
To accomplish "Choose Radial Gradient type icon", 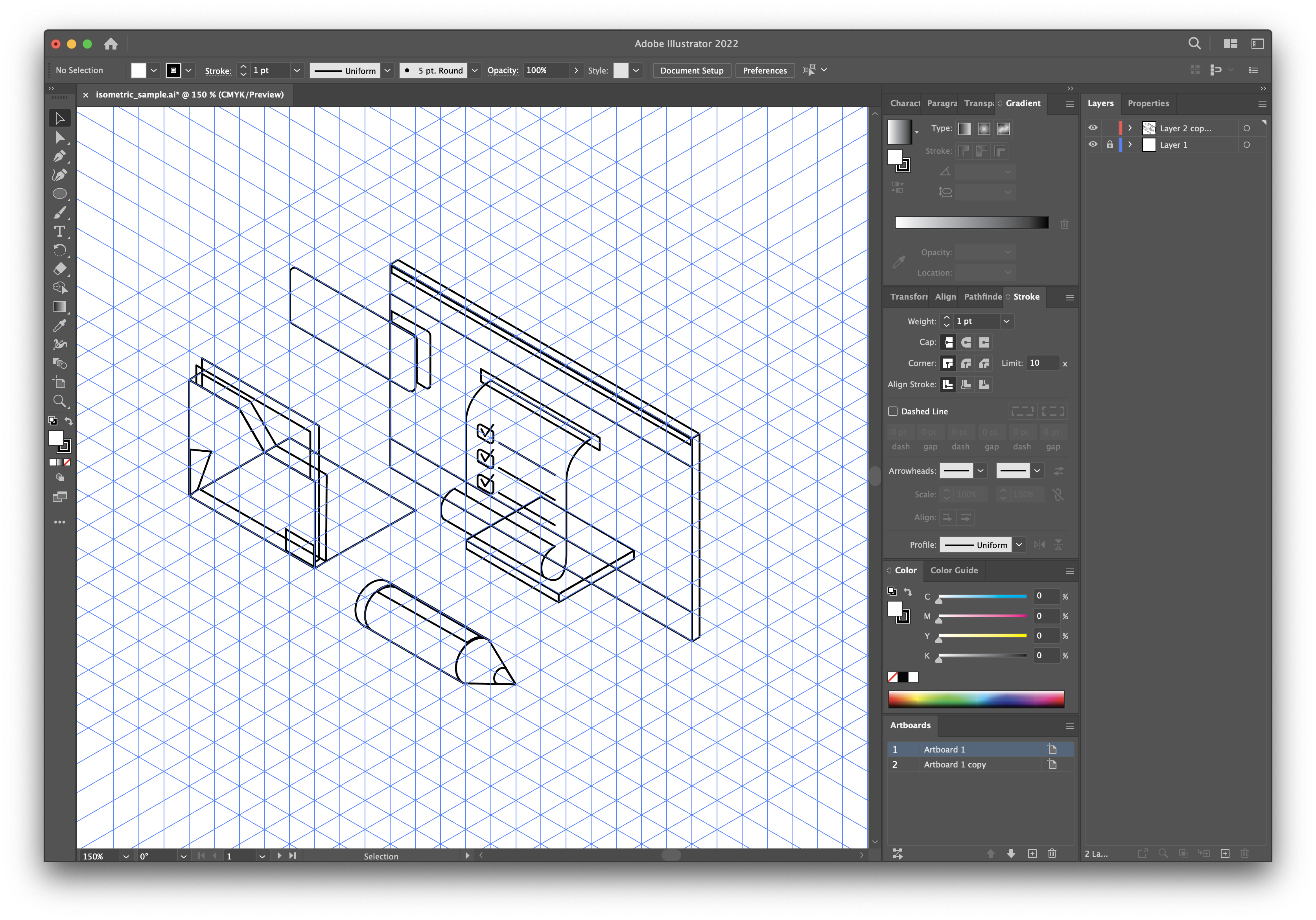I will point(984,129).
